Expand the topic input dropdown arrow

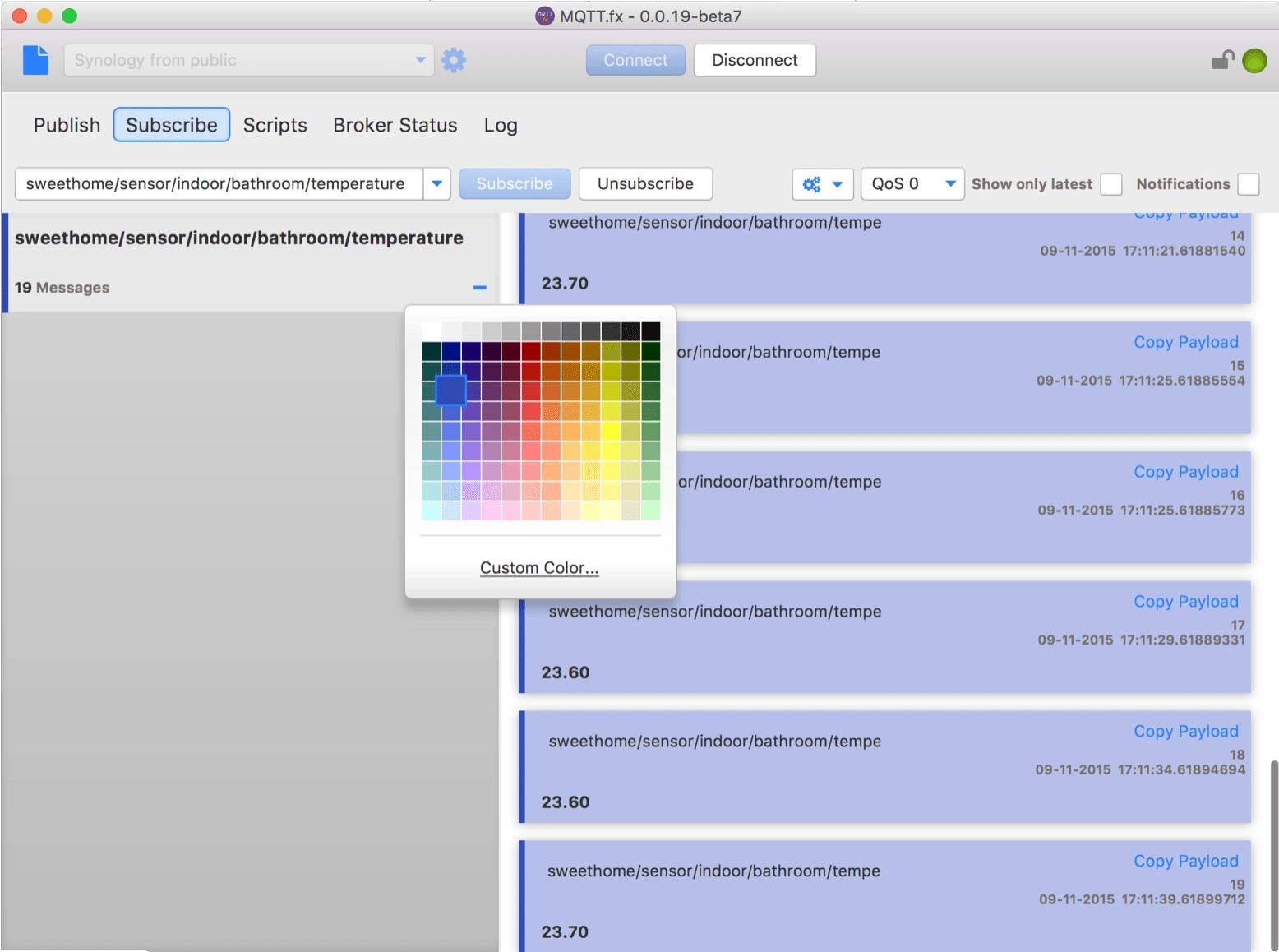[437, 184]
